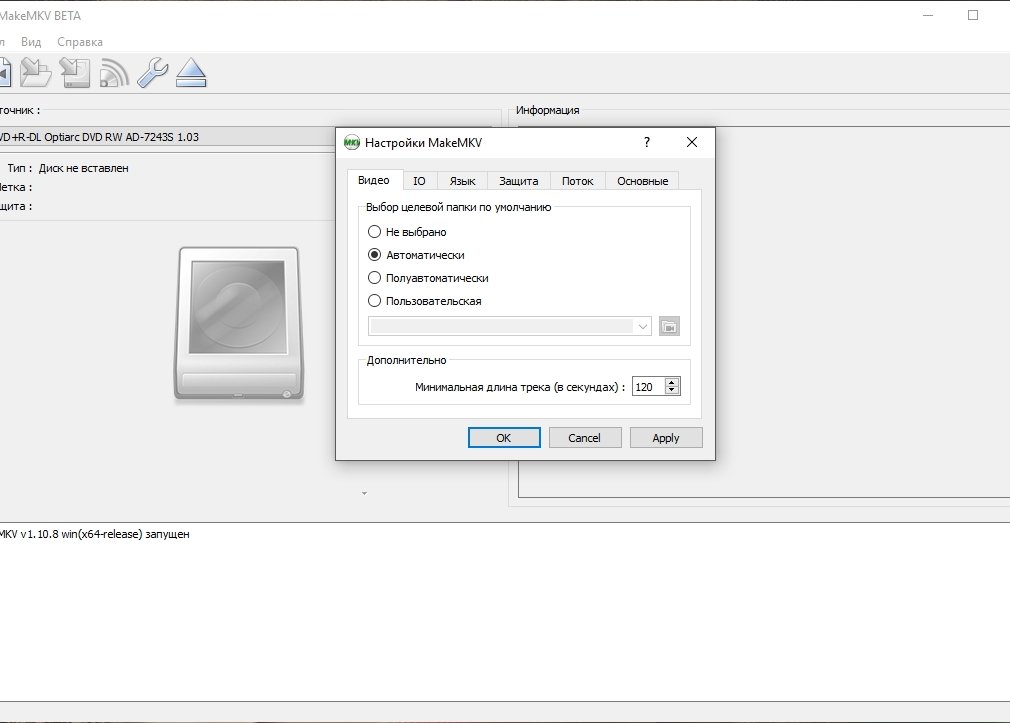Open the 'Вид' menu
1010x723 pixels.
click(31, 42)
